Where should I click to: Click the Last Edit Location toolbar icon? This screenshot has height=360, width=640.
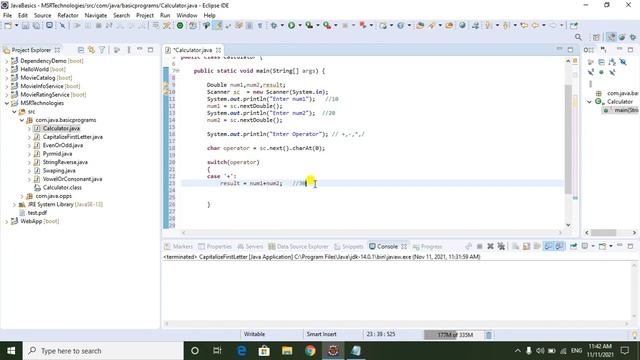(x=524, y=25)
